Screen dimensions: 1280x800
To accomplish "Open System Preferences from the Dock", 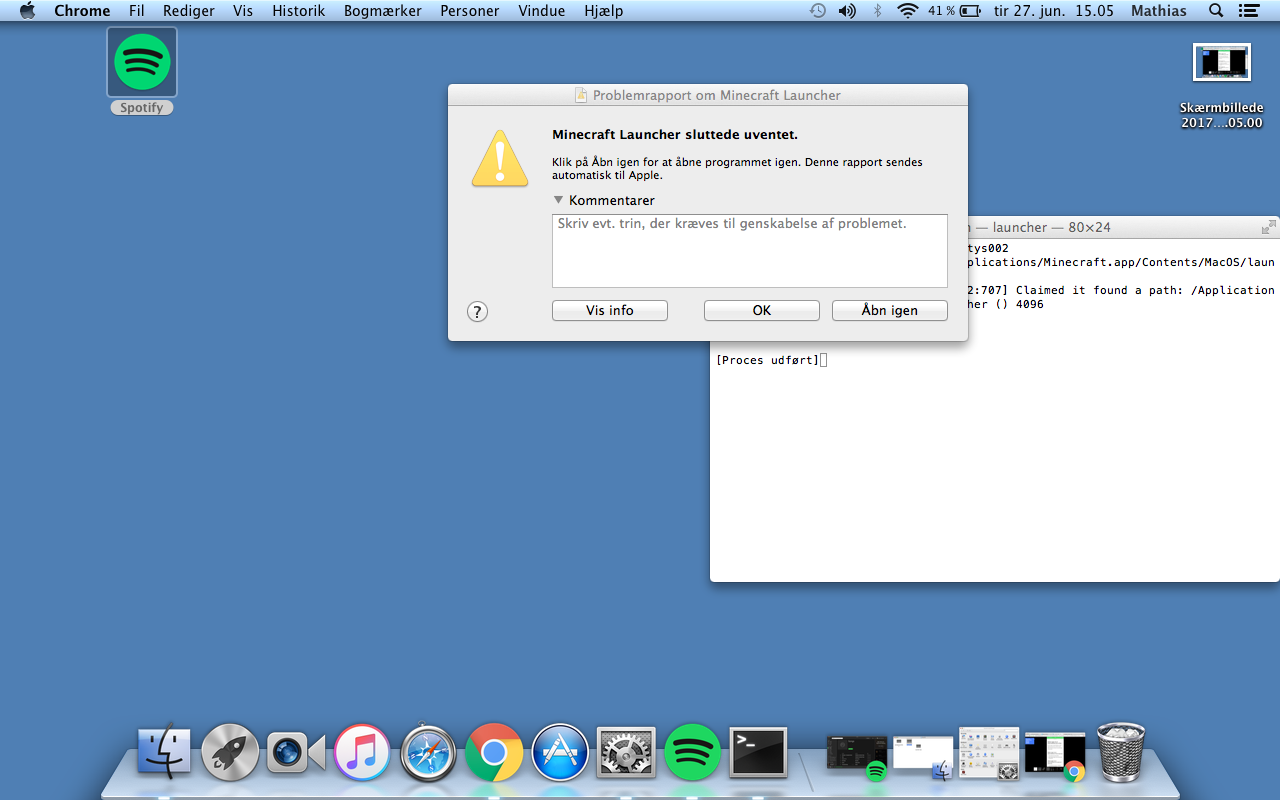I will [626, 752].
